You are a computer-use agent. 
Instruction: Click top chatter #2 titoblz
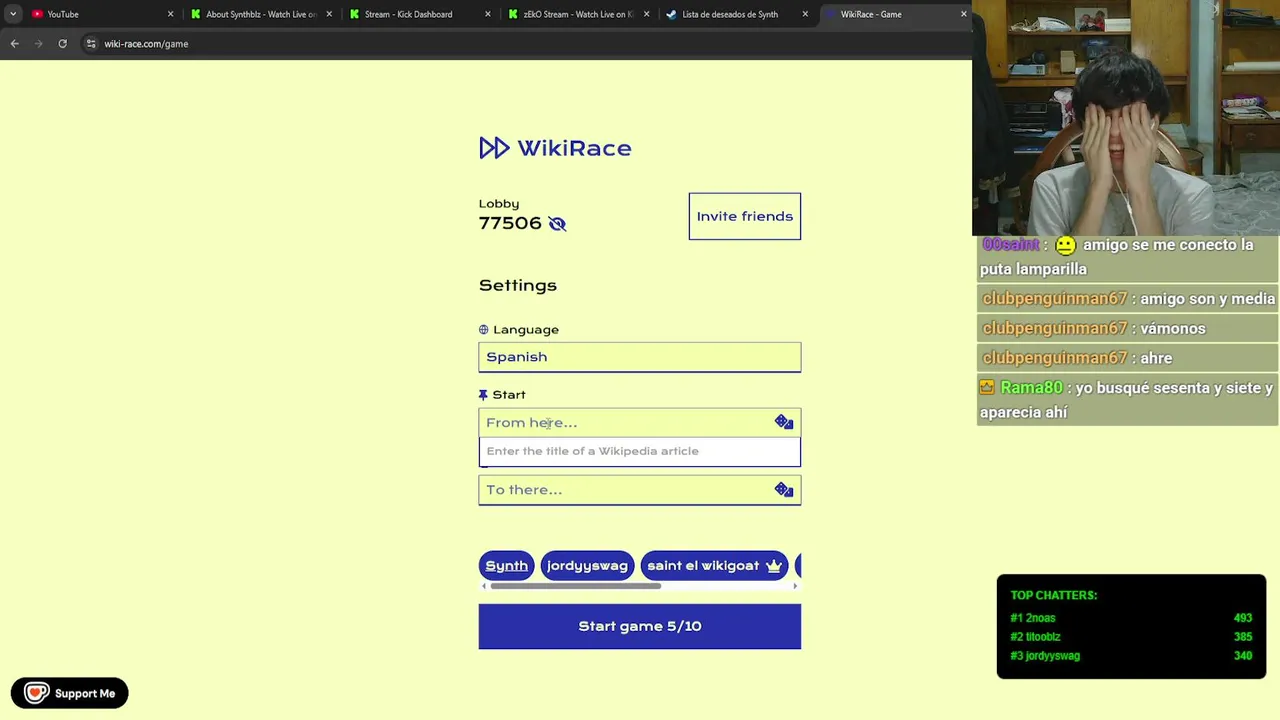click(1035, 637)
